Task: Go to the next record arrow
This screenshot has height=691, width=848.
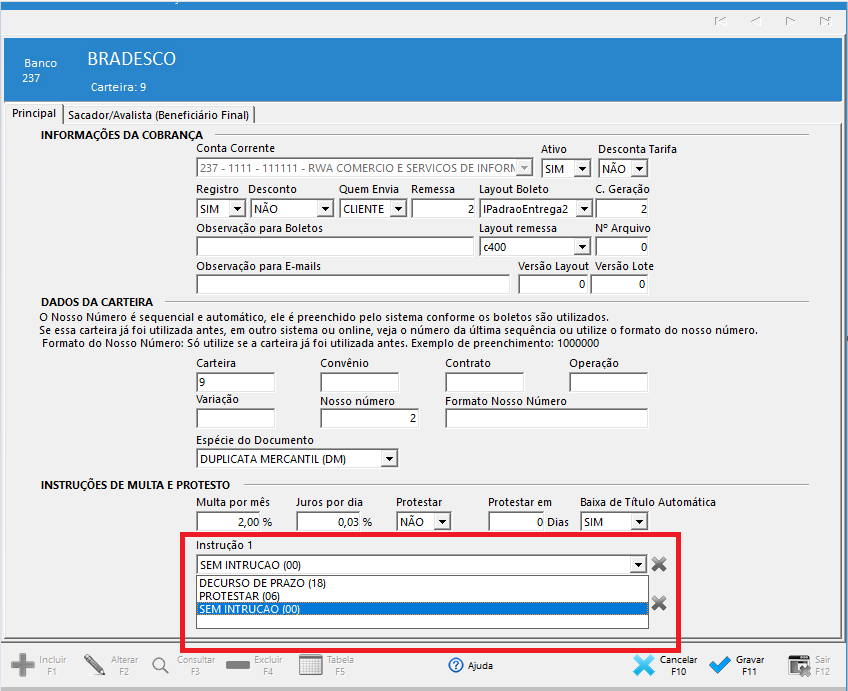Action: click(790, 21)
